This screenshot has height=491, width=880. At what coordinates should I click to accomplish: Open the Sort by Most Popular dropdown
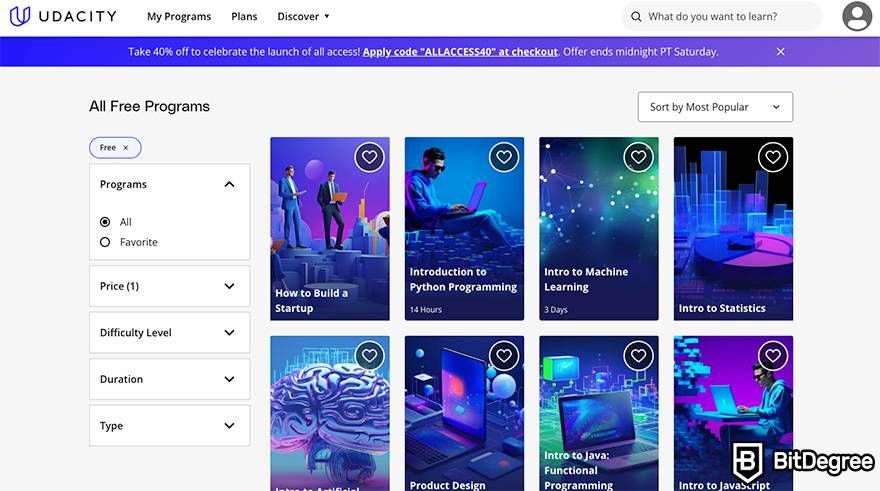click(x=715, y=107)
